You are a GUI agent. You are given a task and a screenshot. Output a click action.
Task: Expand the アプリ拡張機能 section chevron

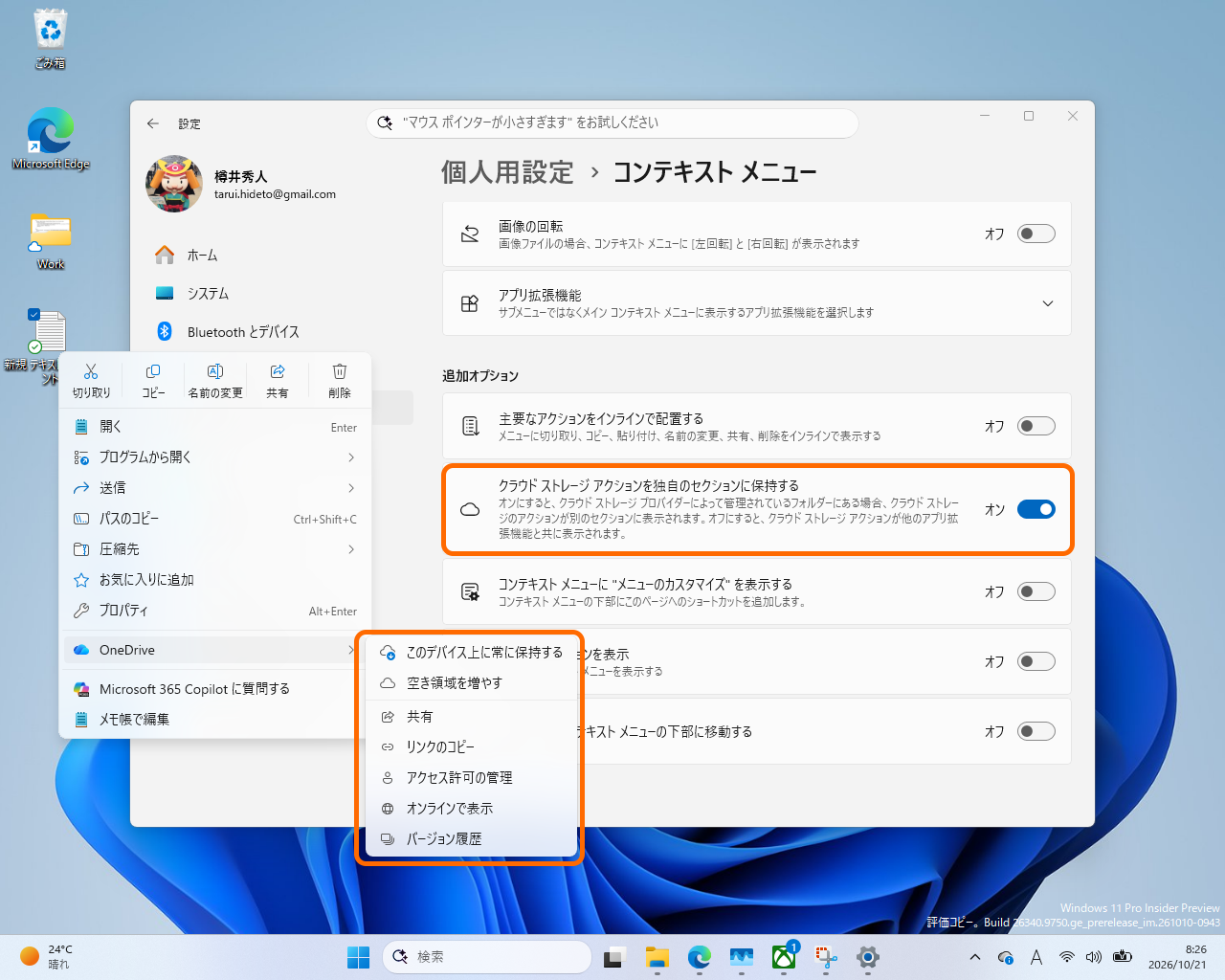pos(1048,303)
